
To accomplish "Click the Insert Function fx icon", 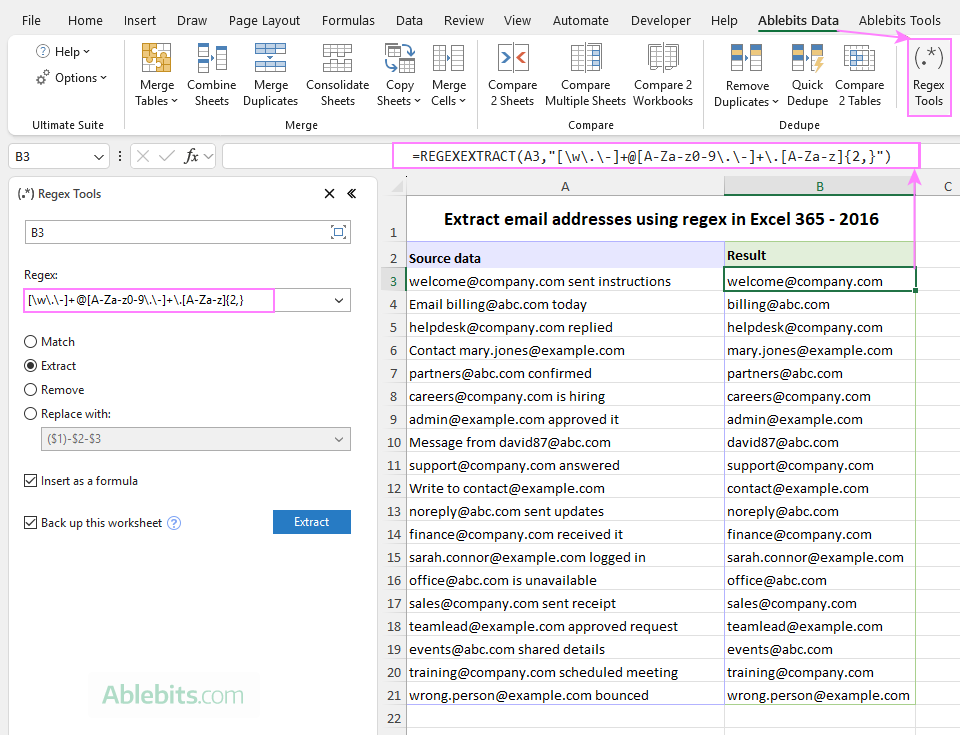I will point(192,157).
